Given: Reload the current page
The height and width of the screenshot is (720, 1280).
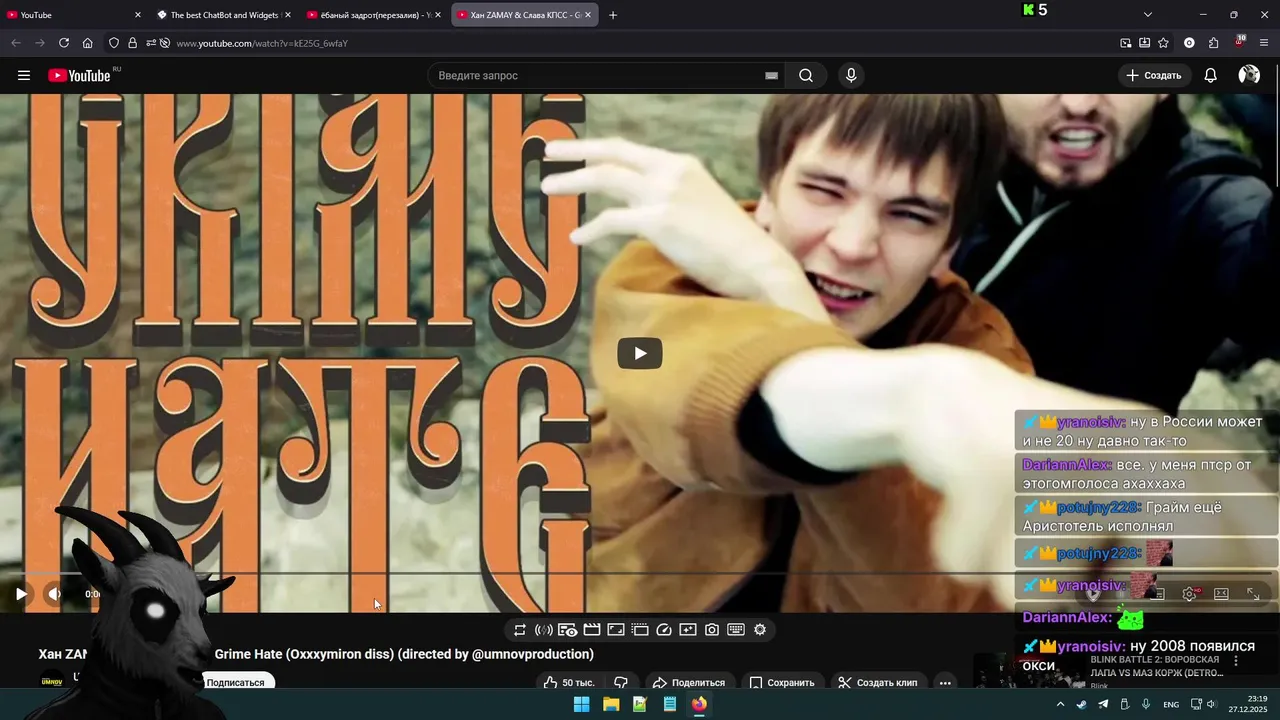Looking at the screenshot, I should point(64,43).
